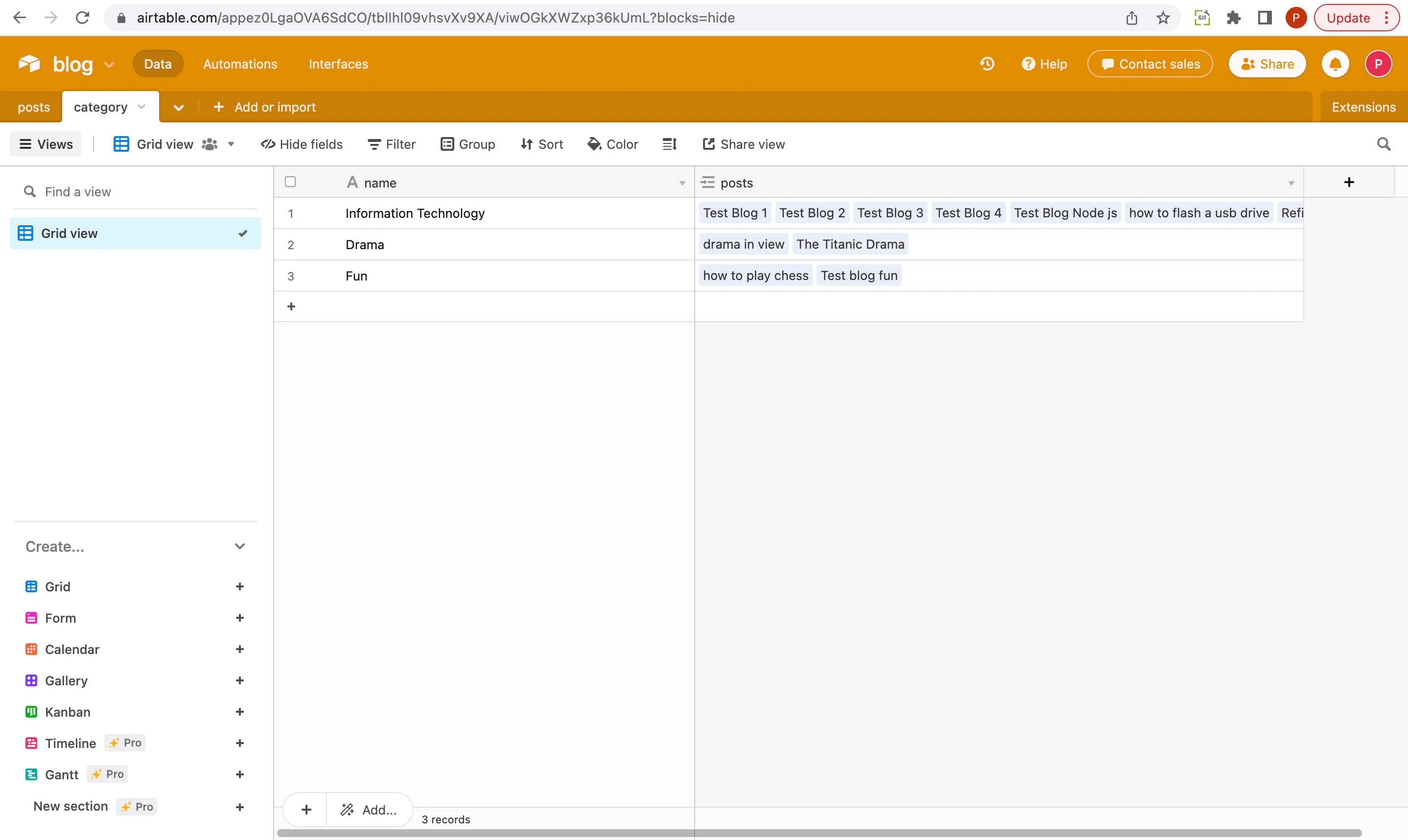Open the category table dropdown

coord(141,107)
